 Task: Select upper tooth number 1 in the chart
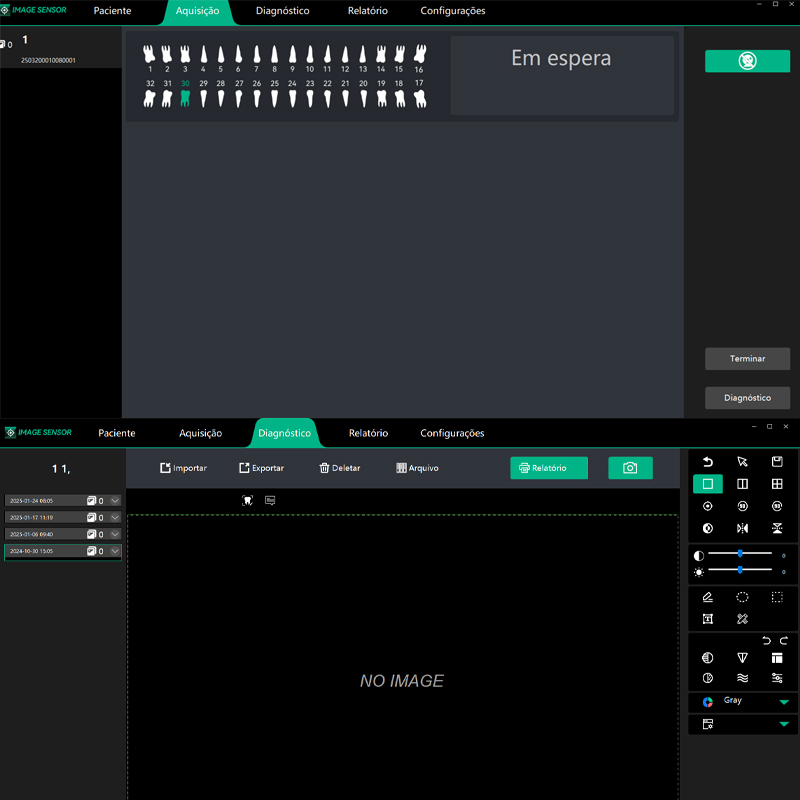coord(149,59)
